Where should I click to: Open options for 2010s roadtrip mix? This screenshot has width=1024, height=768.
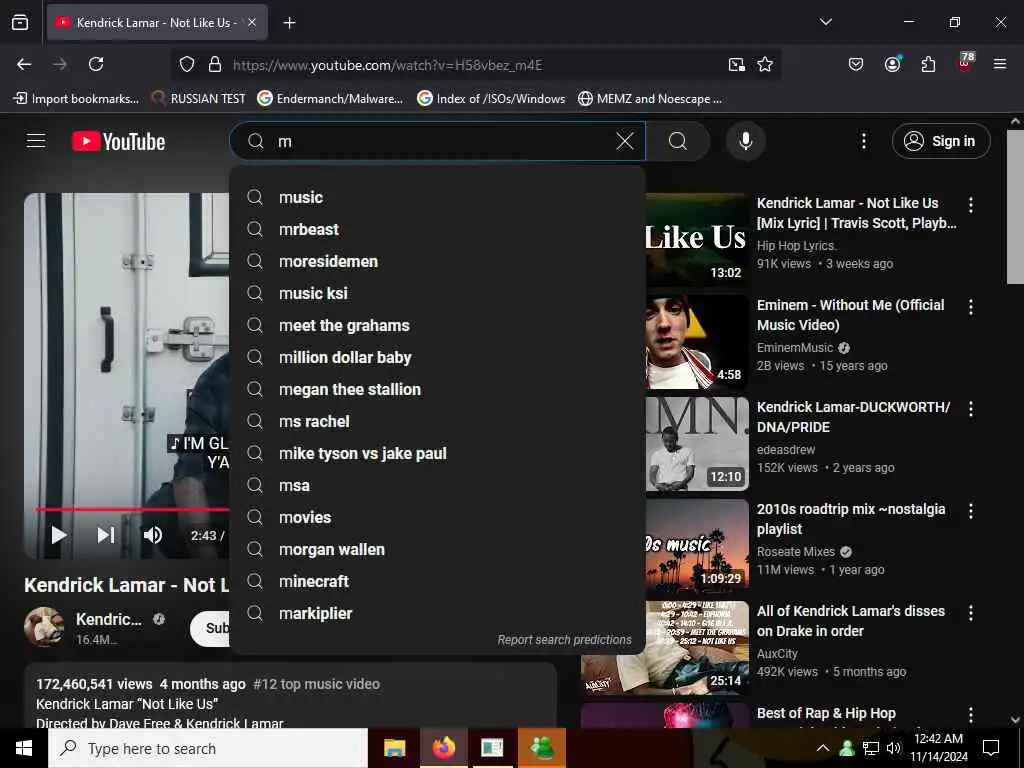(x=970, y=511)
